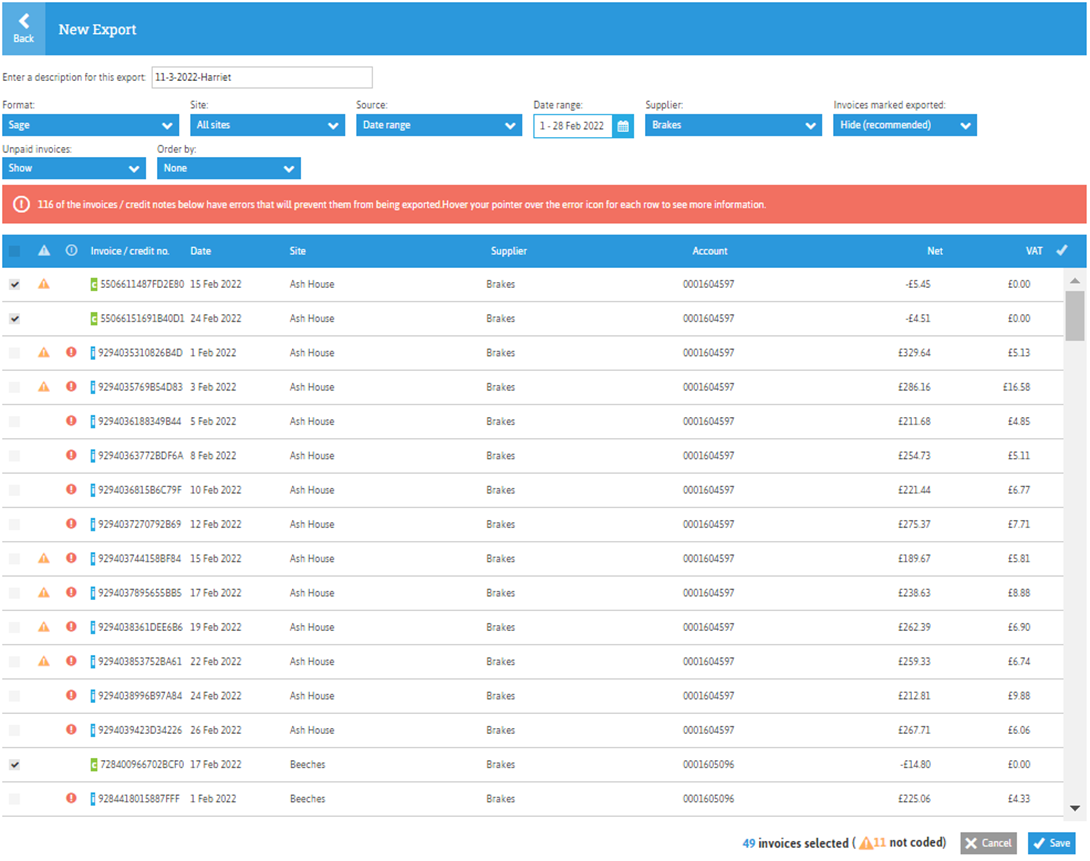Click the error column header circle icon
The height and width of the screenshot is (861, 1090).
71,251
